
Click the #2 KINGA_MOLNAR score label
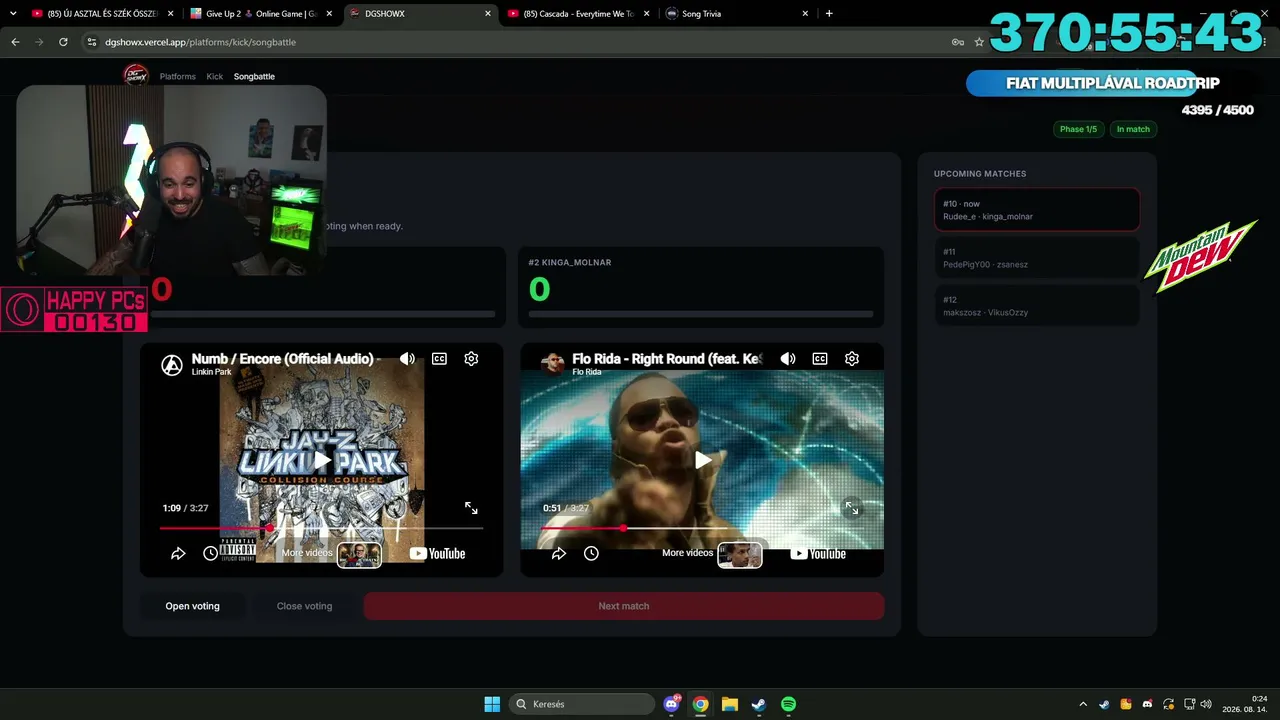(x=570, y=263)
